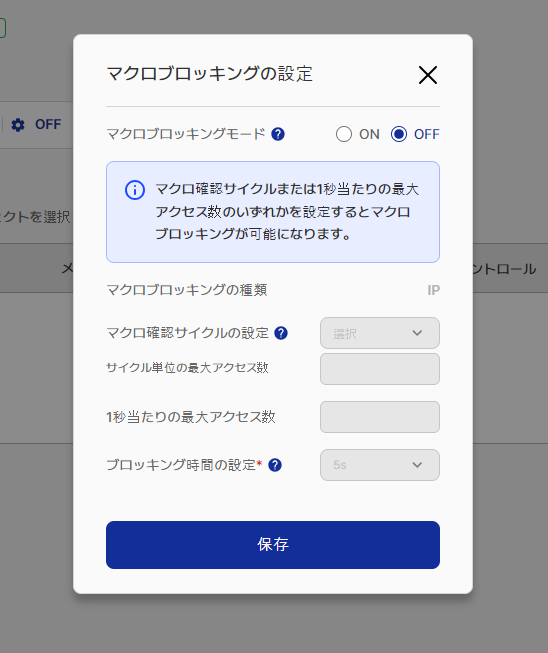This screenshot has width=548, height=653.
Task: Click chevron arrow of the 選択 dropdown
Action: tap(417, 333)
